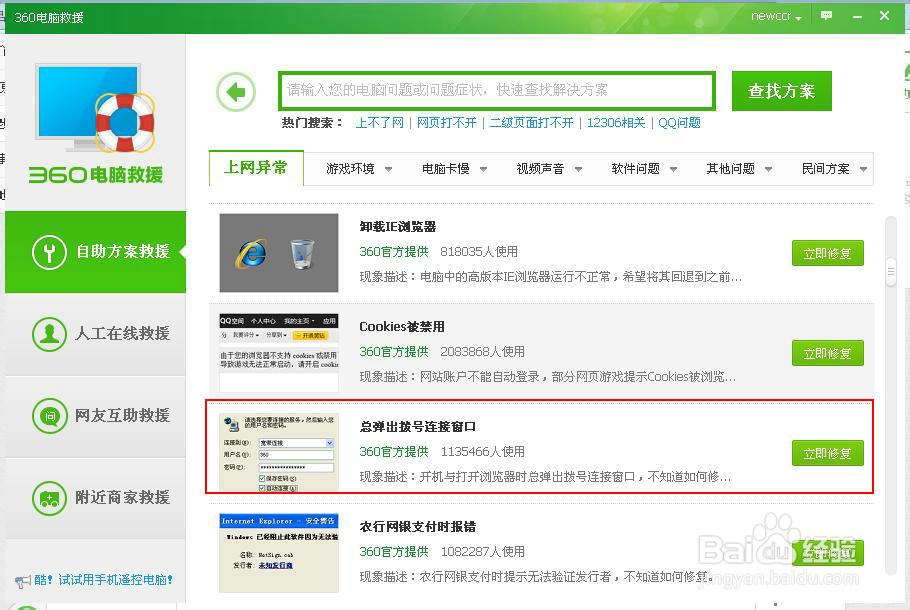
Task: Click the description starting 现象描述：网站账户不能自动登录
Action: (x=547, y=377)
